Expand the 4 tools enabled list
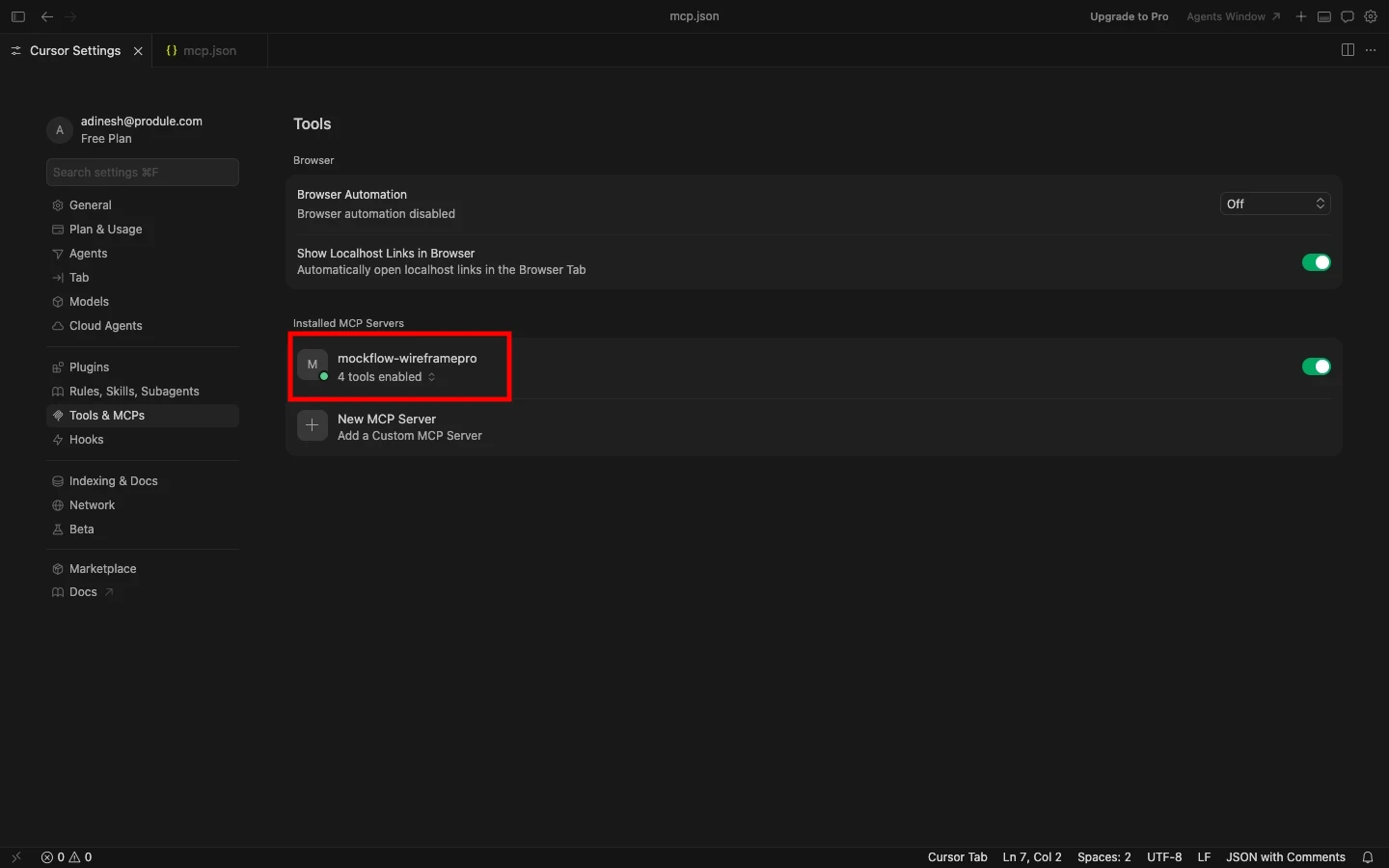Viewport: 1389px width, 868px height. (x=387, y=377)
